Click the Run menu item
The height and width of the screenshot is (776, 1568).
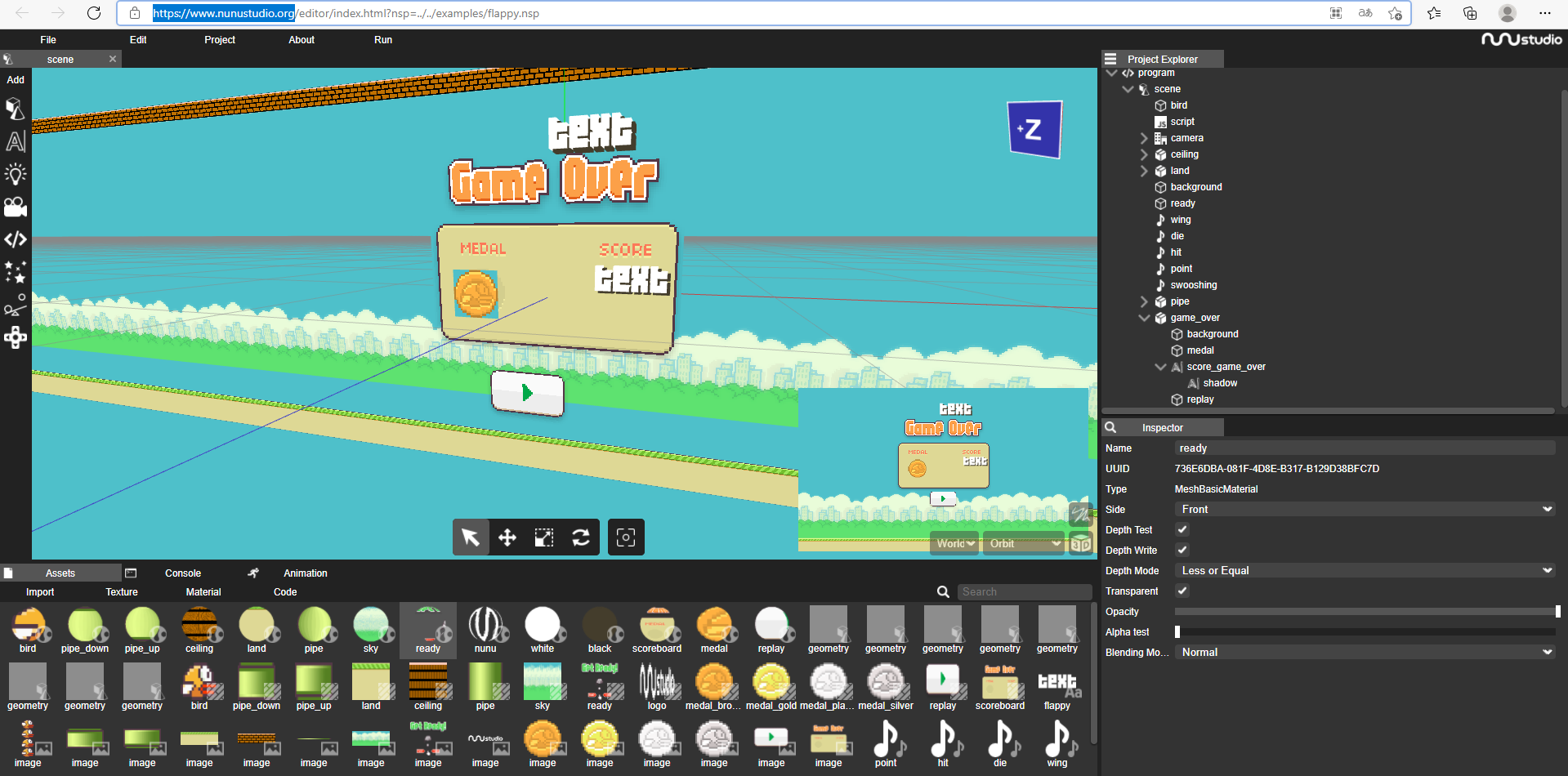pos(383,40)
